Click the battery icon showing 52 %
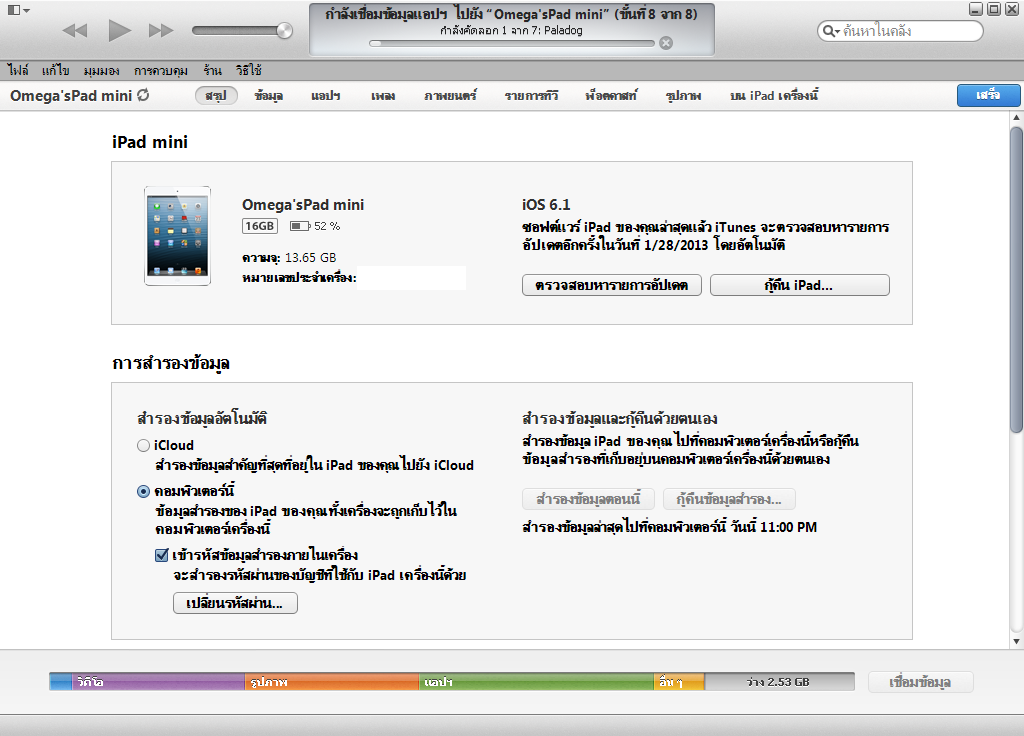1024x736 pixels. 300,226
